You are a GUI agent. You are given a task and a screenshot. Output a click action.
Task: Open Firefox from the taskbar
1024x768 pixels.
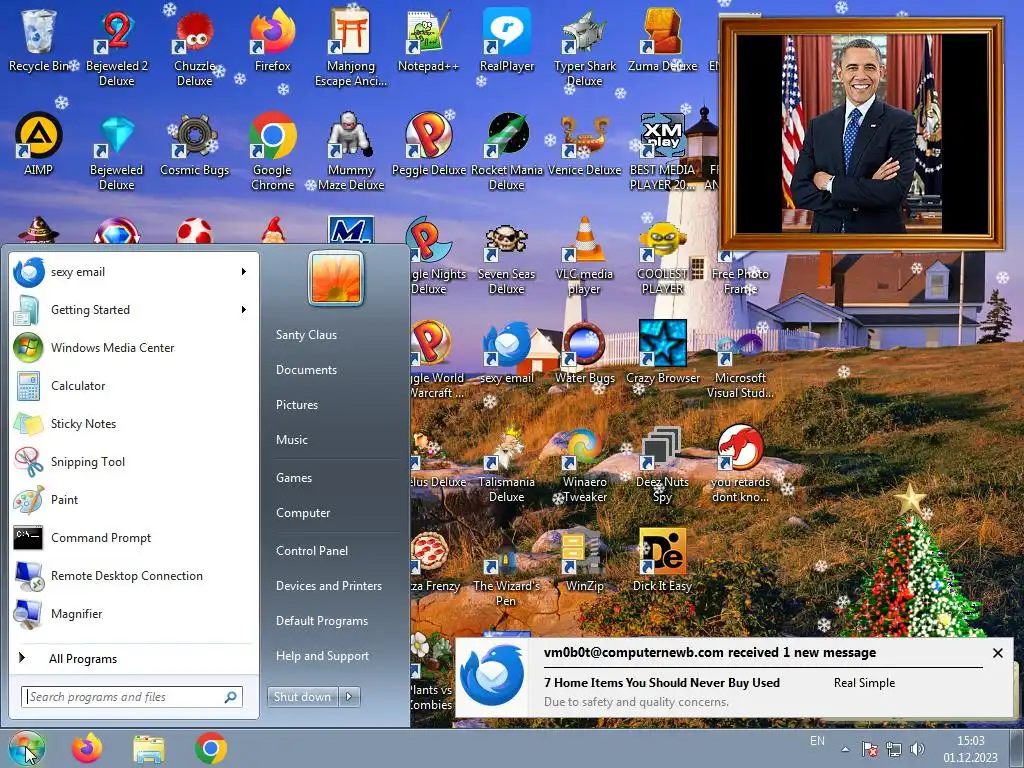(87, 748)
